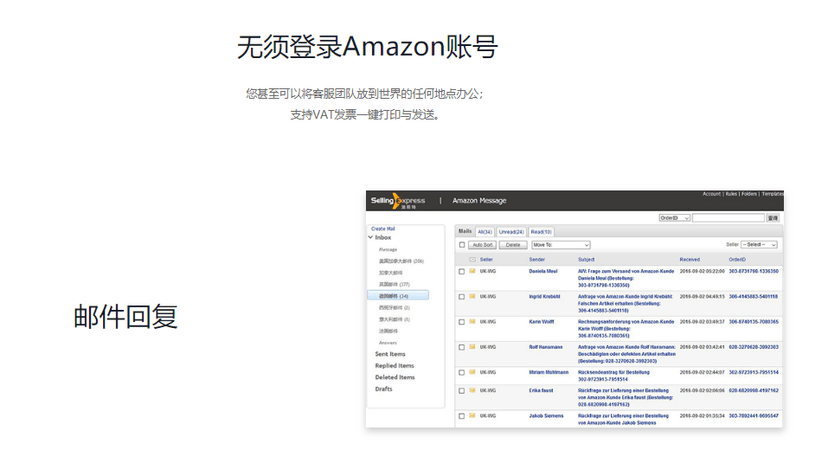
Task: Click the mail icon beside Erika faust
Action: [x=472, y=390]
